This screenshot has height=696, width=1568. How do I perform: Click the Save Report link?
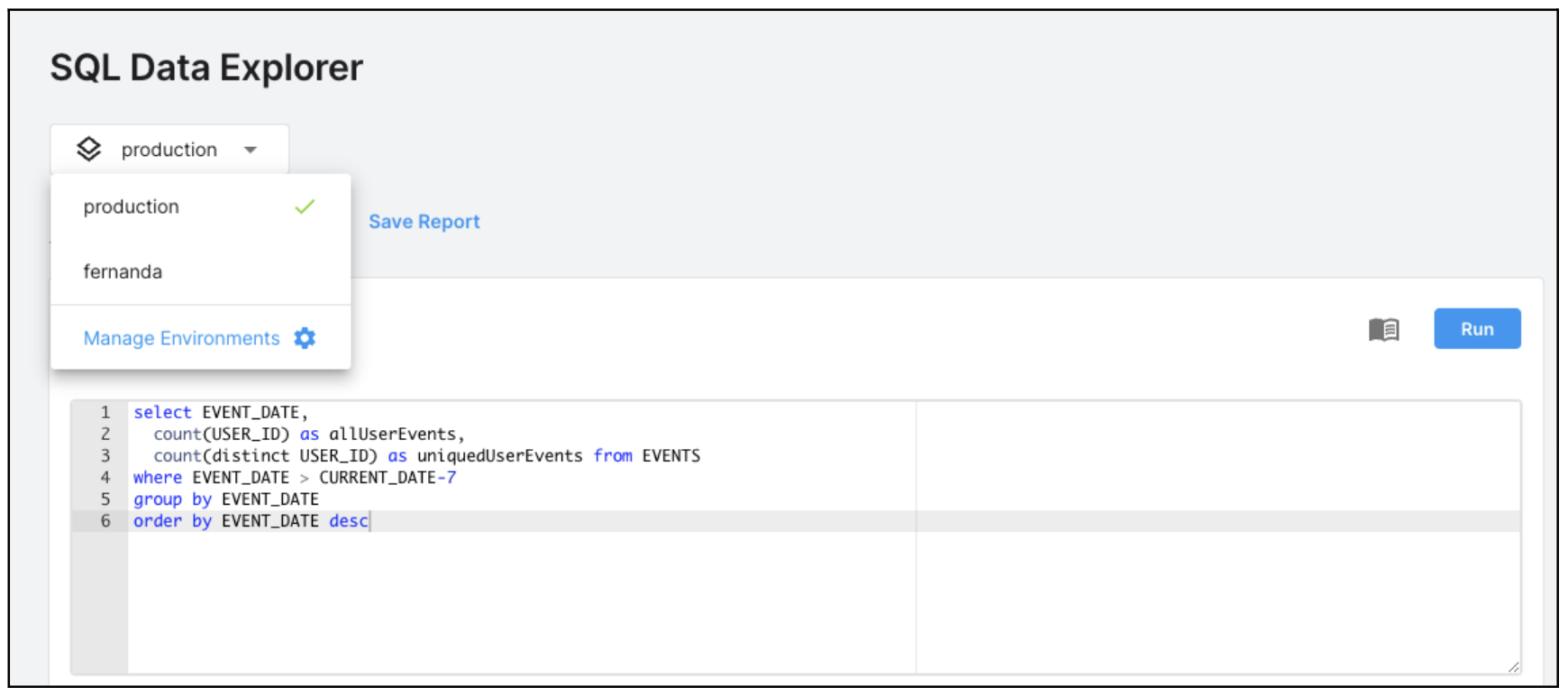(x=424, y=222)
